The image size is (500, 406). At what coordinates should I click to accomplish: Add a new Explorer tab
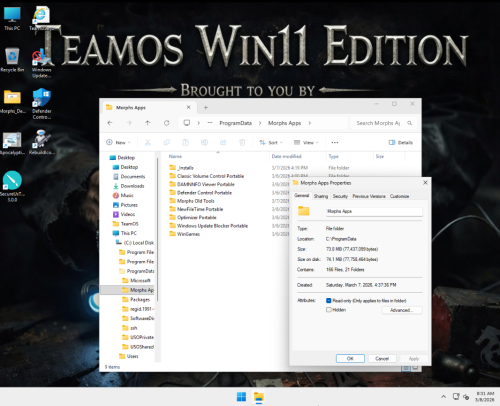(206, 107)
